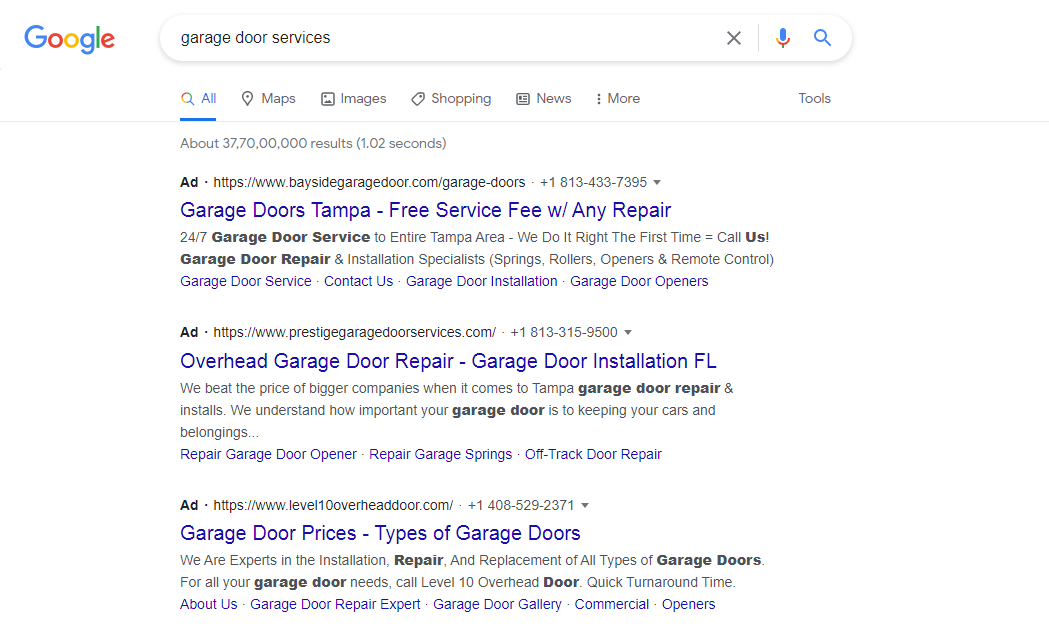Start voice search with the microphone icon
Screen dimensions: 1049x634
(x=783, y=38)
